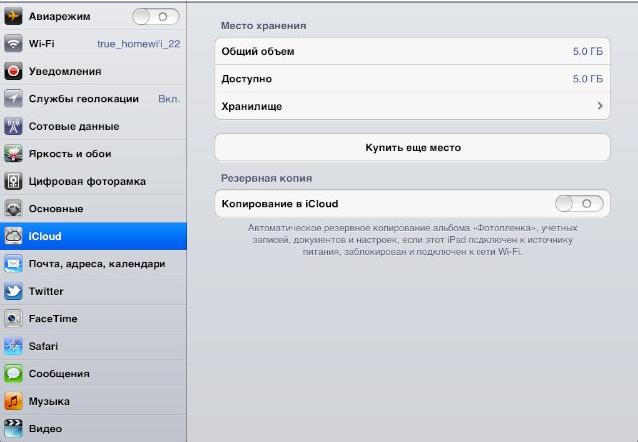Toggle the Авиарежим airplane mode switch
638x442 pixels.
(155, 16)
